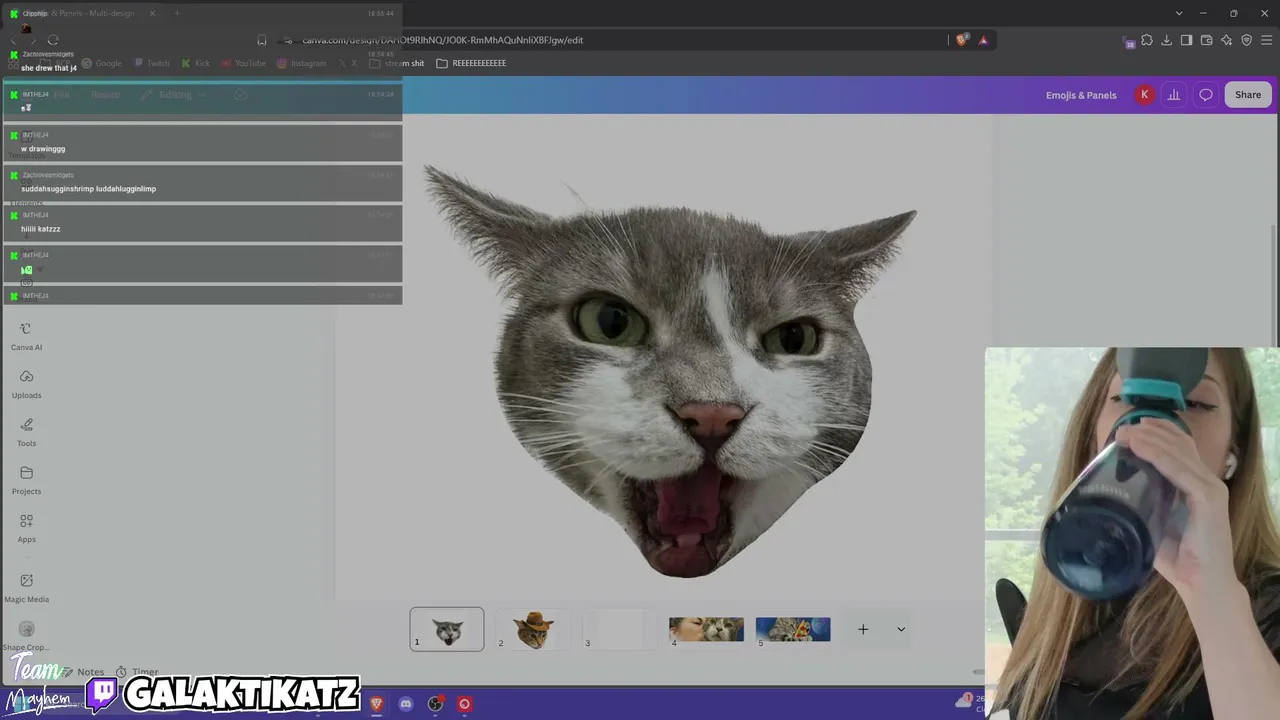The height and width of the screenshot is (720, 1280).
Task: Open the Brave VPN shield icon
Action: coord(1246,40)
